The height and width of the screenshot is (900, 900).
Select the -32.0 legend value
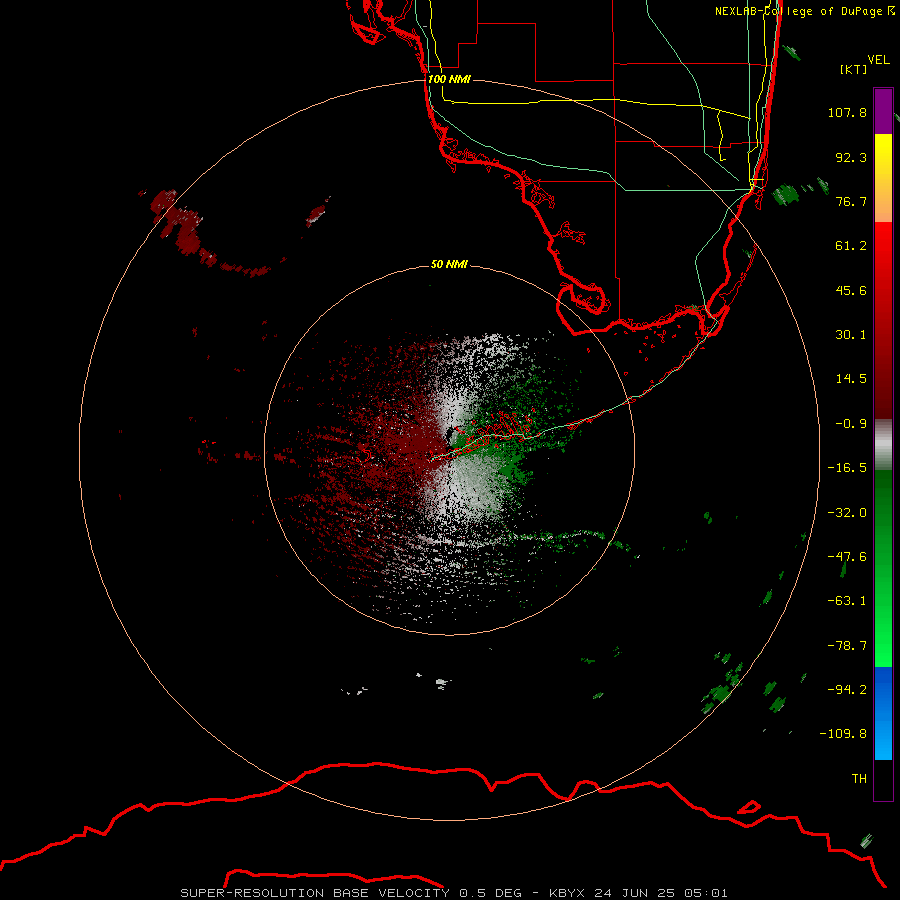pyautogui.click(x=847, y=513)
